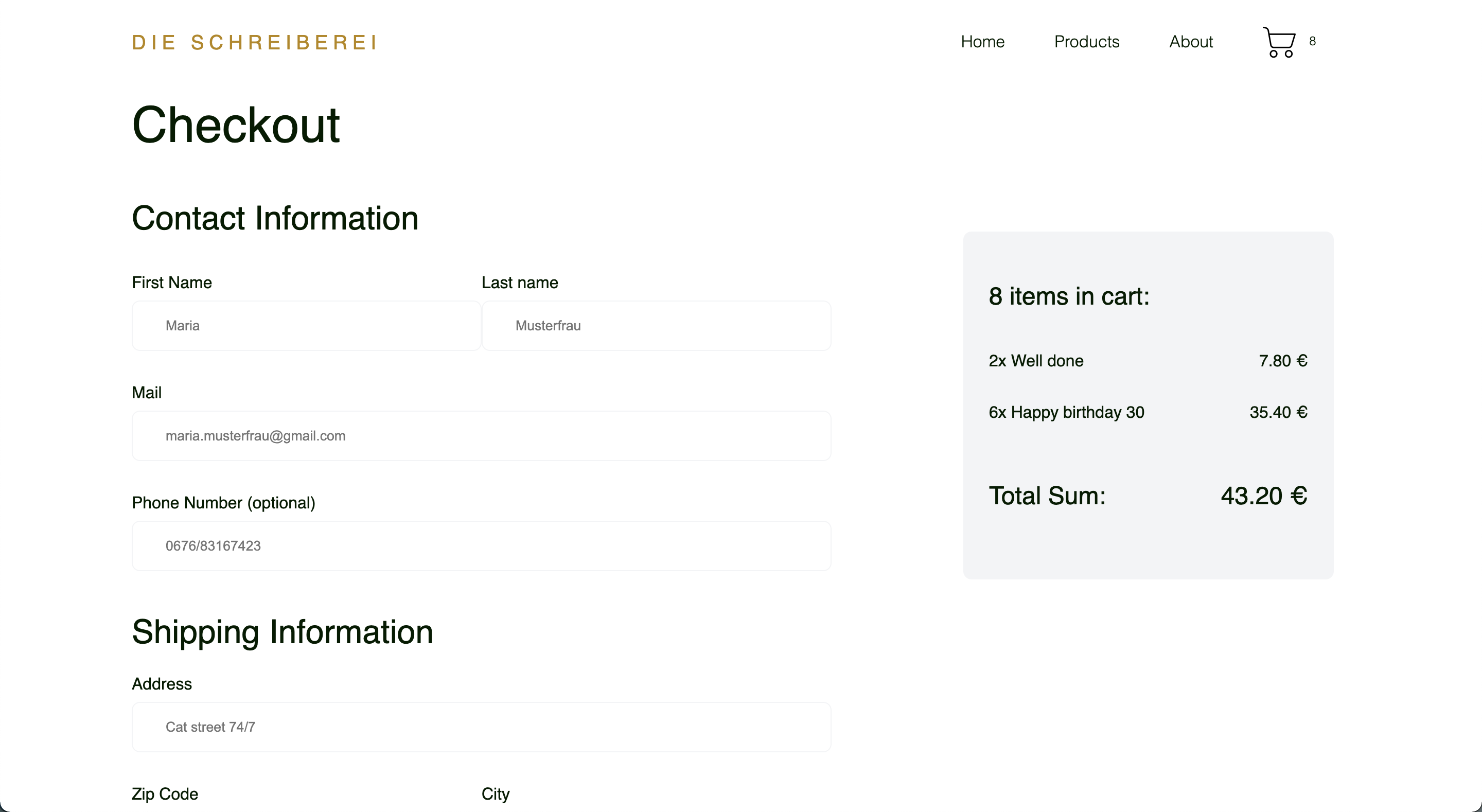Navigate to the About page

[1190, 42]
